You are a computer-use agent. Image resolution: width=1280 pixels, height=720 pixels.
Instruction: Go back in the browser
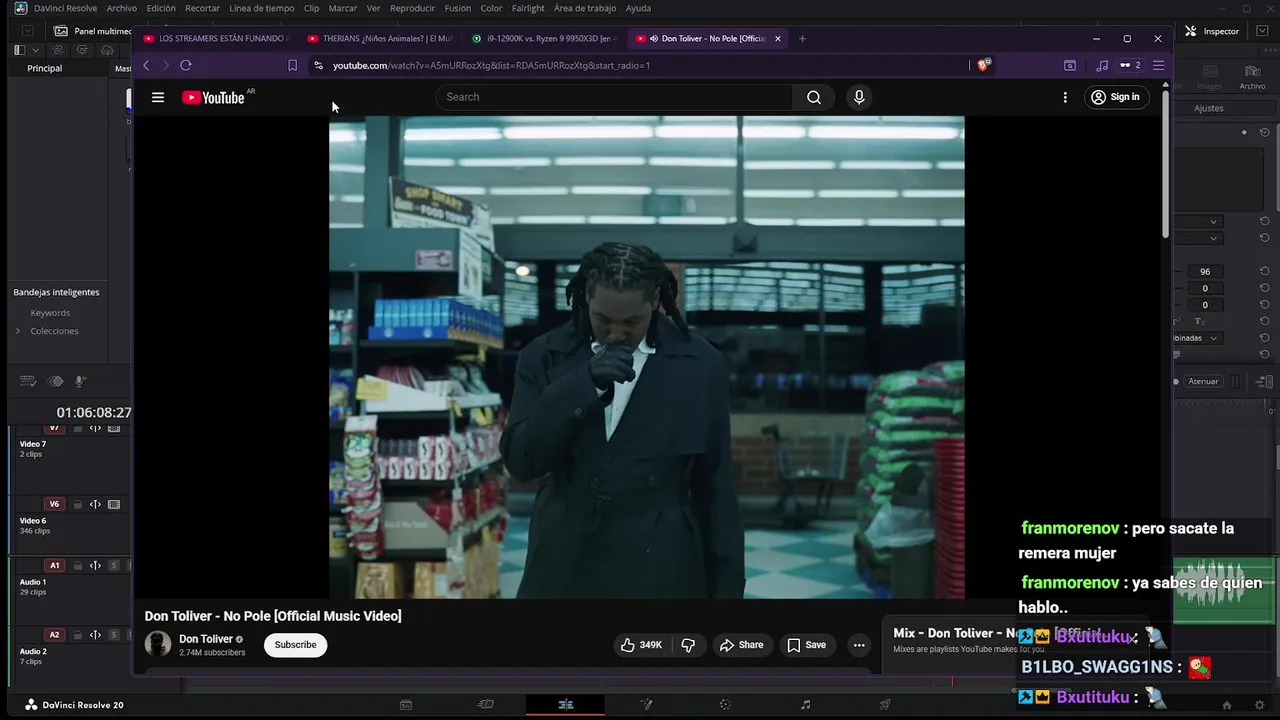(x=146, y=65)
